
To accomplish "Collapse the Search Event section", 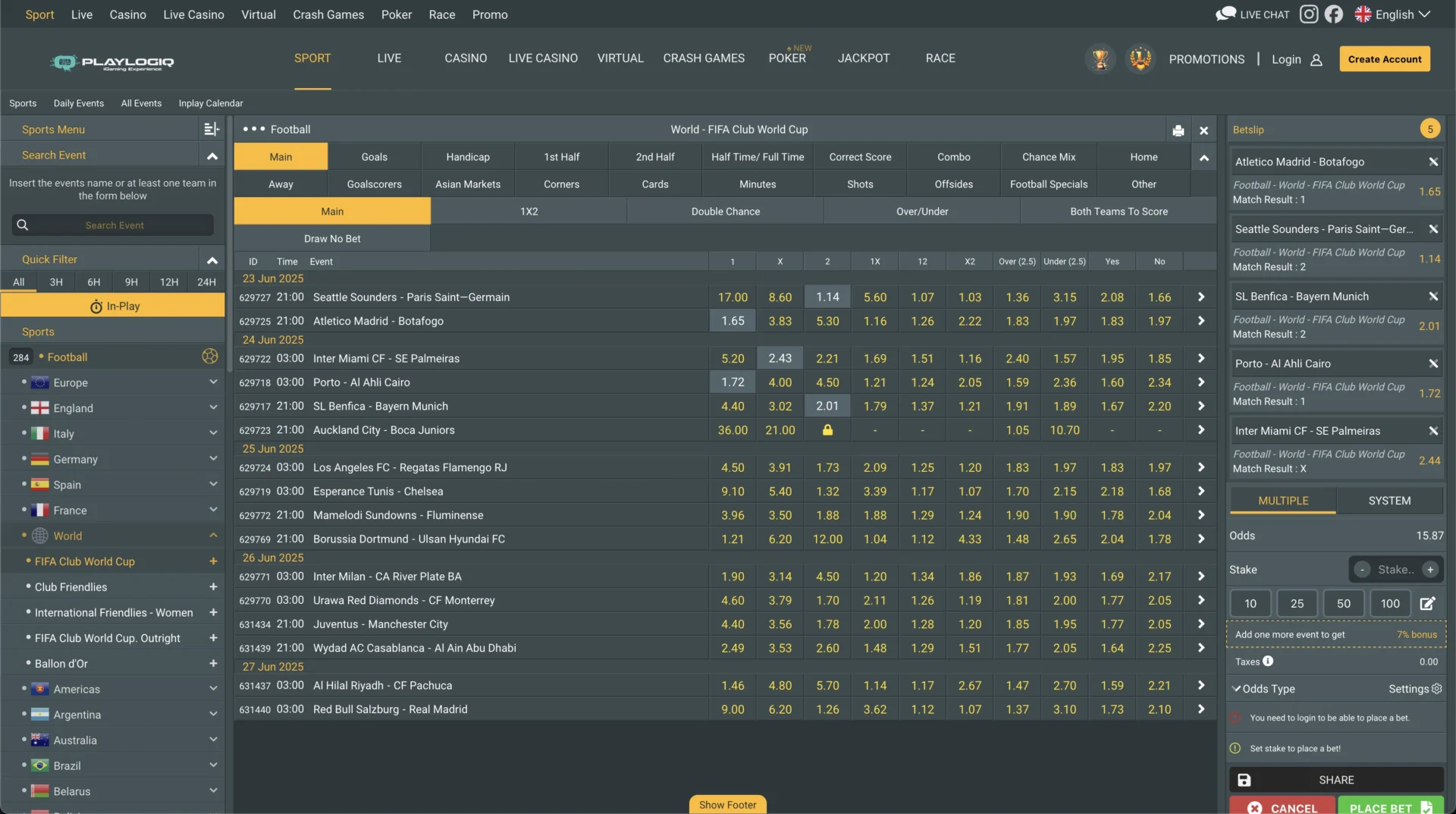I will (212, 156).
